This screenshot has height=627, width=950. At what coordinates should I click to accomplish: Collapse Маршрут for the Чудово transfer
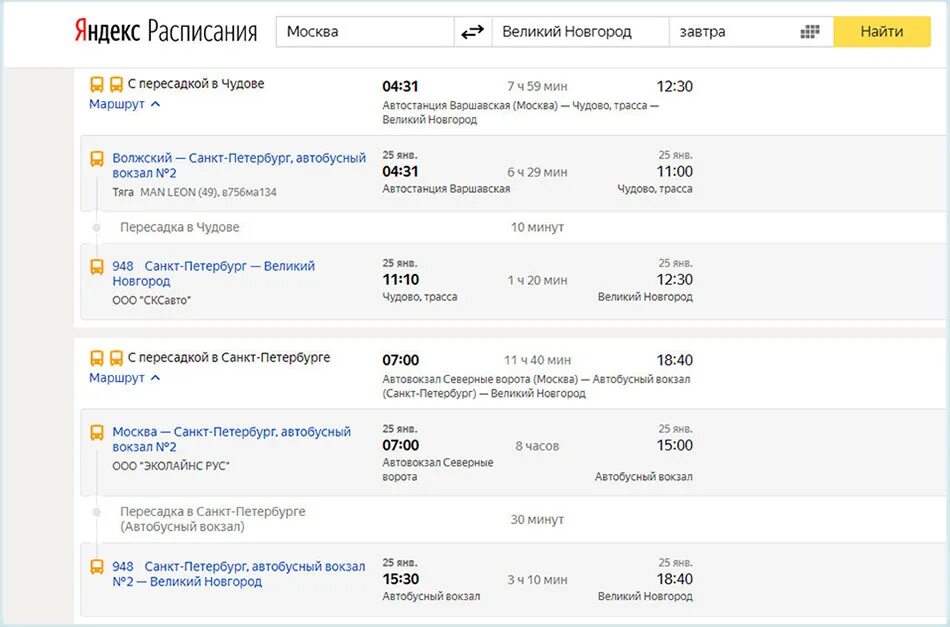pos(124,104)
